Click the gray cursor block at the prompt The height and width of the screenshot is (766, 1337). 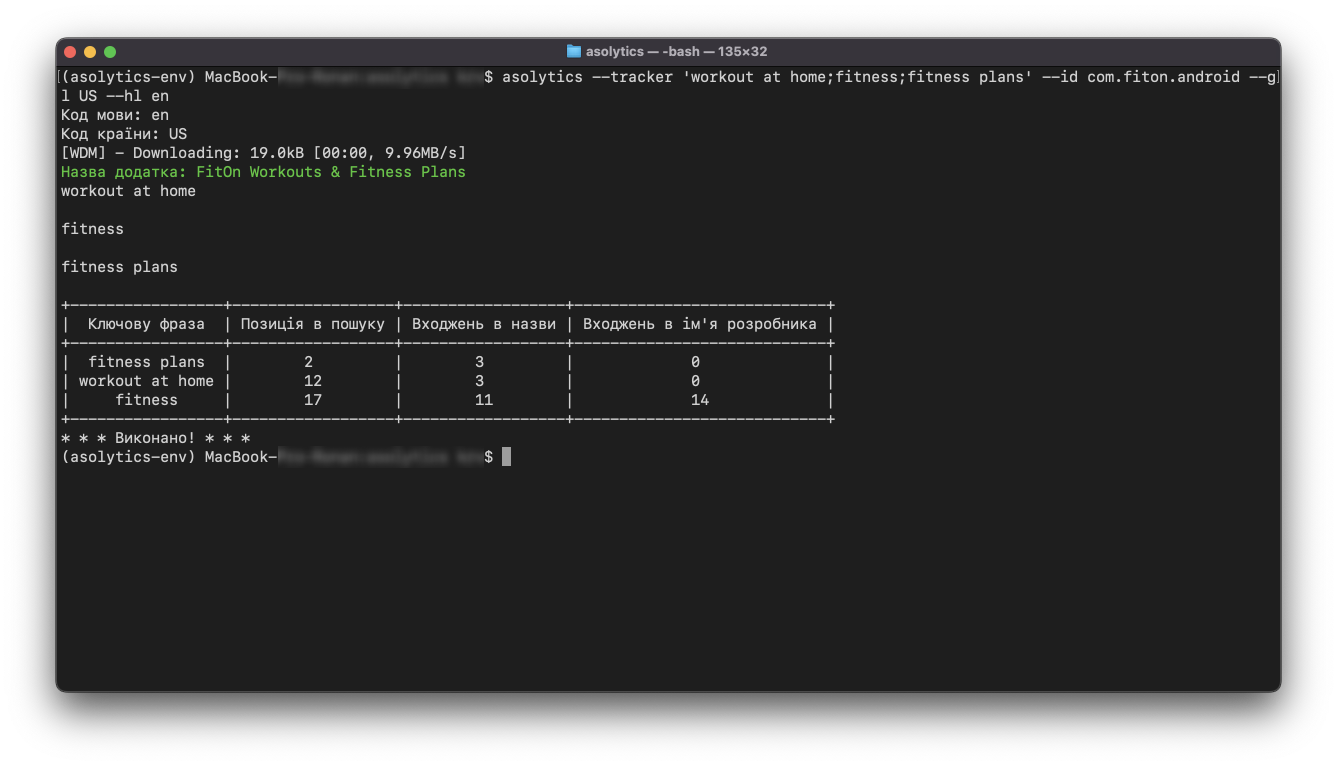tap(507, 457)
